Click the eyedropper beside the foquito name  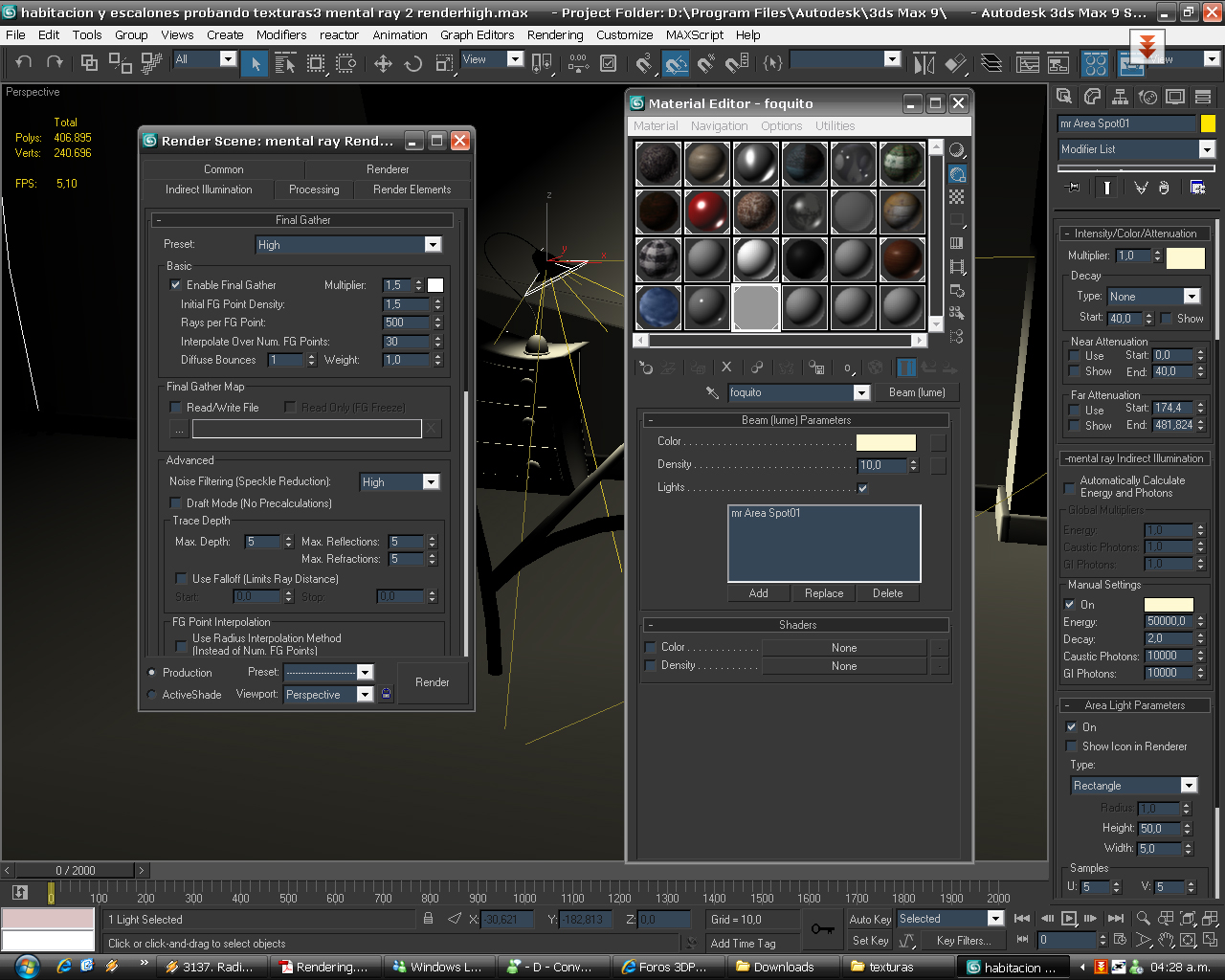712,392
